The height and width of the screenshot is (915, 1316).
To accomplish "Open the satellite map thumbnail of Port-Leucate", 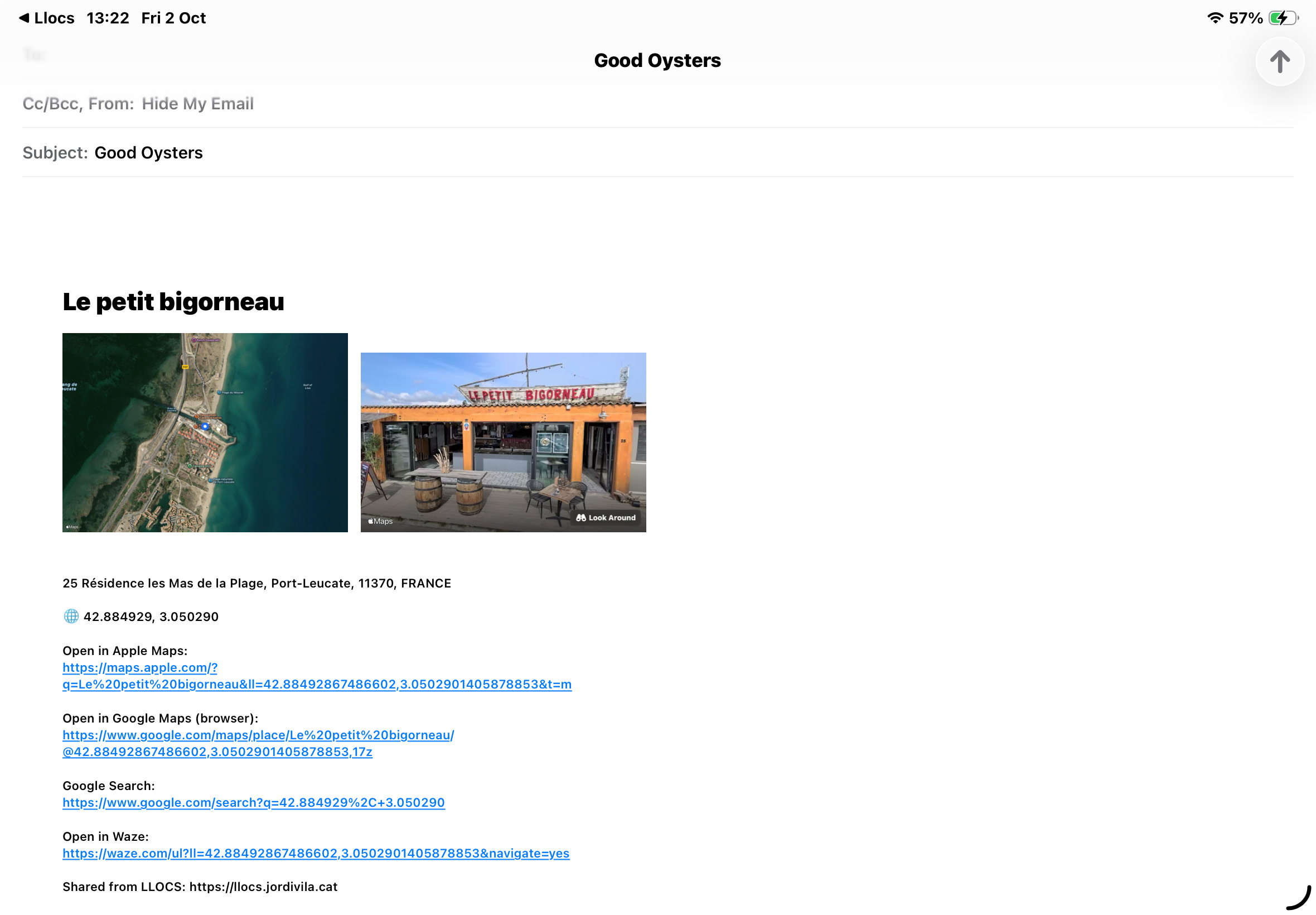I will [x=205, y=432].
